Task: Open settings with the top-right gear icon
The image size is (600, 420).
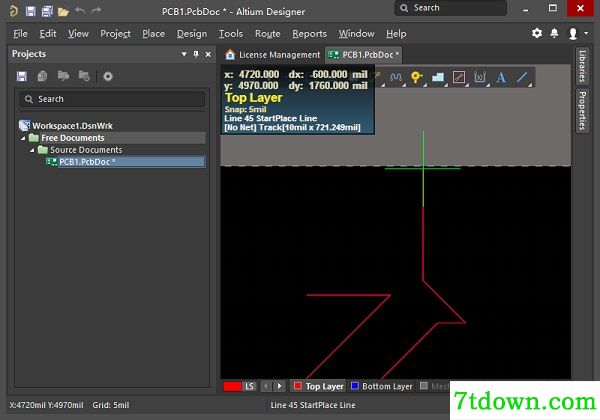Action: click(537, 33)
